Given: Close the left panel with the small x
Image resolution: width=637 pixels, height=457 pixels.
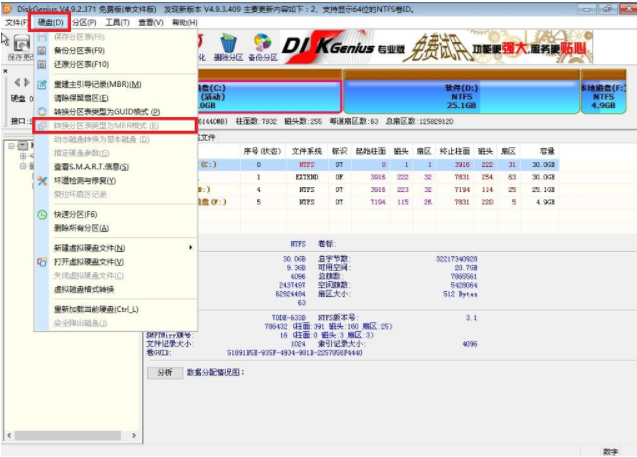Looking at the screenshot, I should [5, 71].
